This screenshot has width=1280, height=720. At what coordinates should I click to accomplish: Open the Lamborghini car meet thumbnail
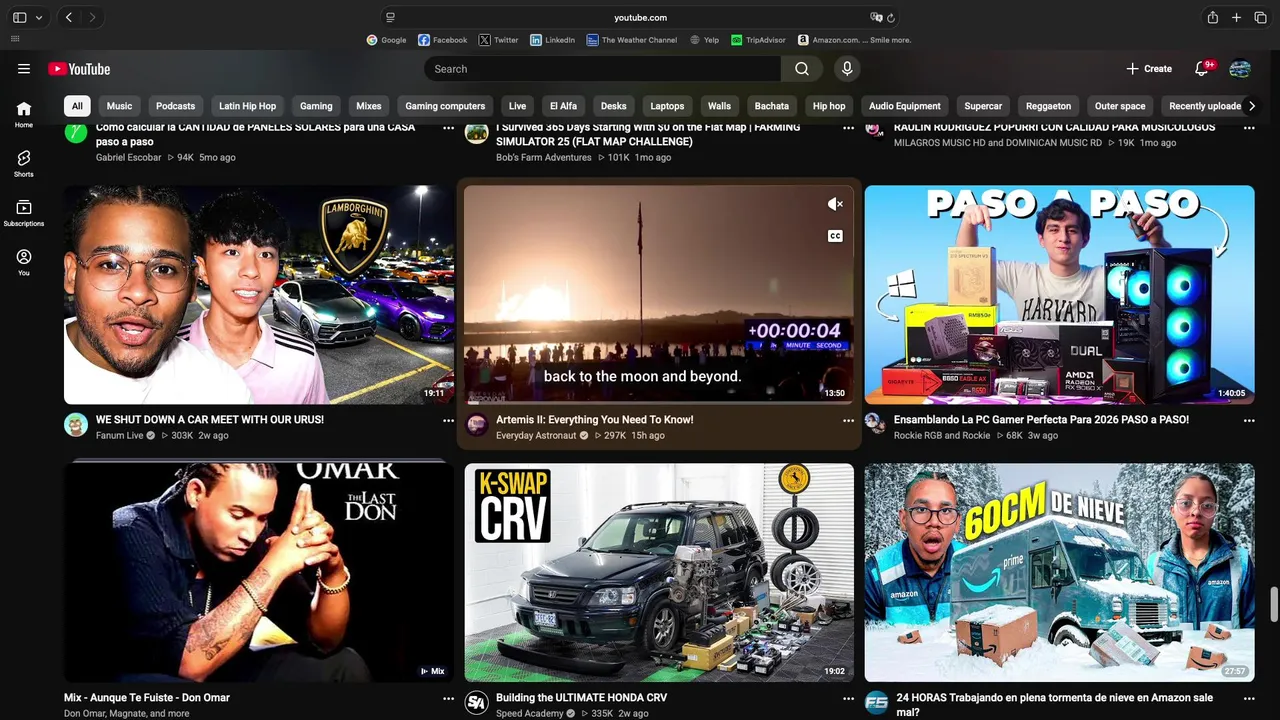pos(259,295)
